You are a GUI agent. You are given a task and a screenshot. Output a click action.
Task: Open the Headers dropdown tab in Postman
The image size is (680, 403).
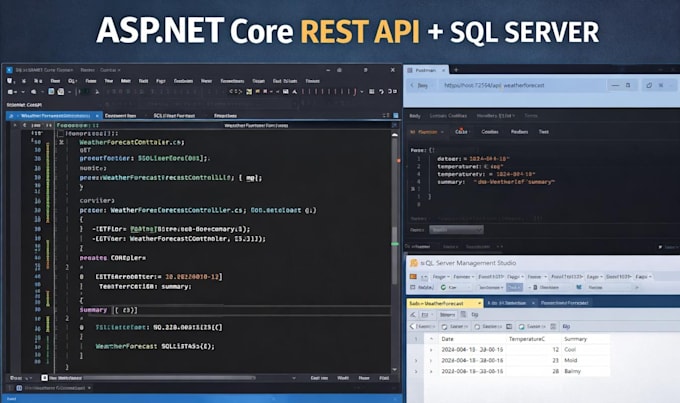click(x=496, y=116)
